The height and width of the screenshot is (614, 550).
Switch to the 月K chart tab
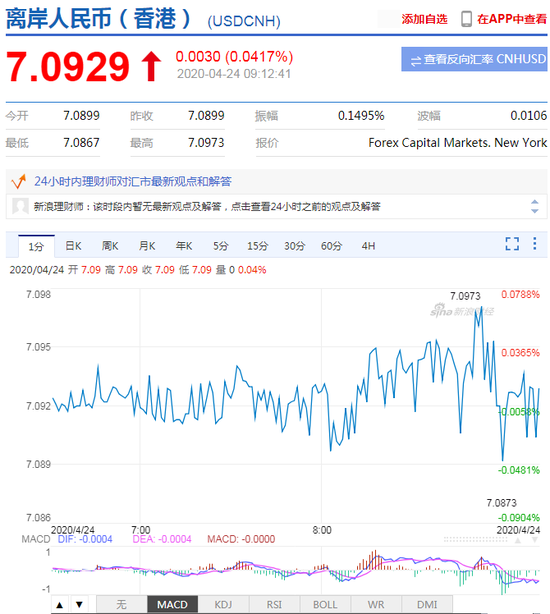(147, 246)
